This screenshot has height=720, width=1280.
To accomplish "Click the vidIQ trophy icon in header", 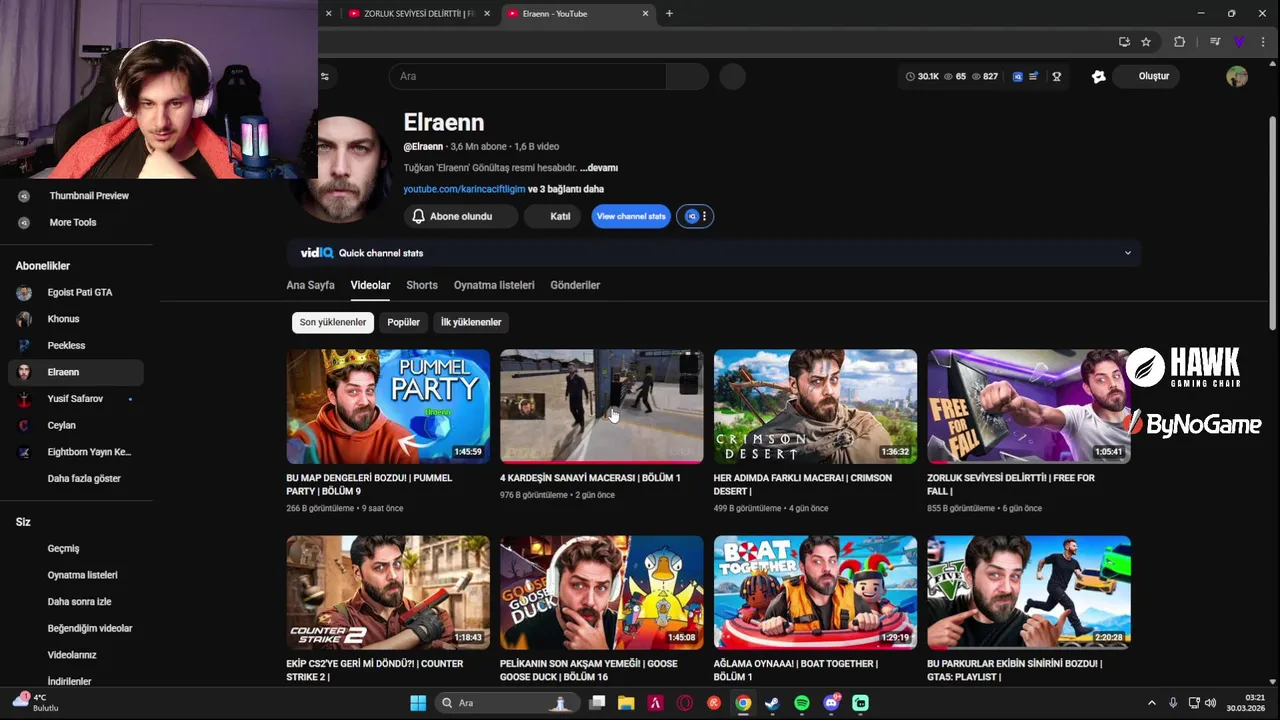I will [1056, 76].
